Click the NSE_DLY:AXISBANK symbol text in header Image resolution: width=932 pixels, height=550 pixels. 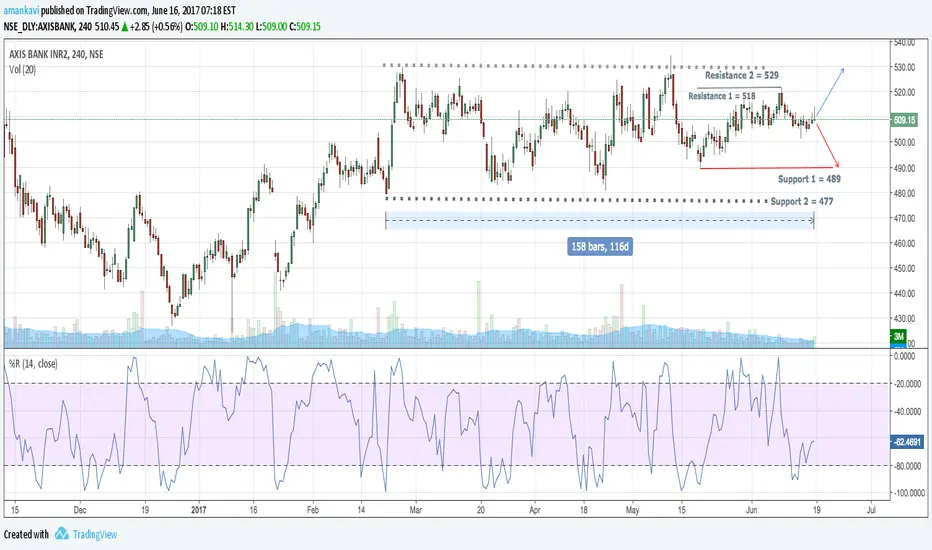click(x=39, y=27)
